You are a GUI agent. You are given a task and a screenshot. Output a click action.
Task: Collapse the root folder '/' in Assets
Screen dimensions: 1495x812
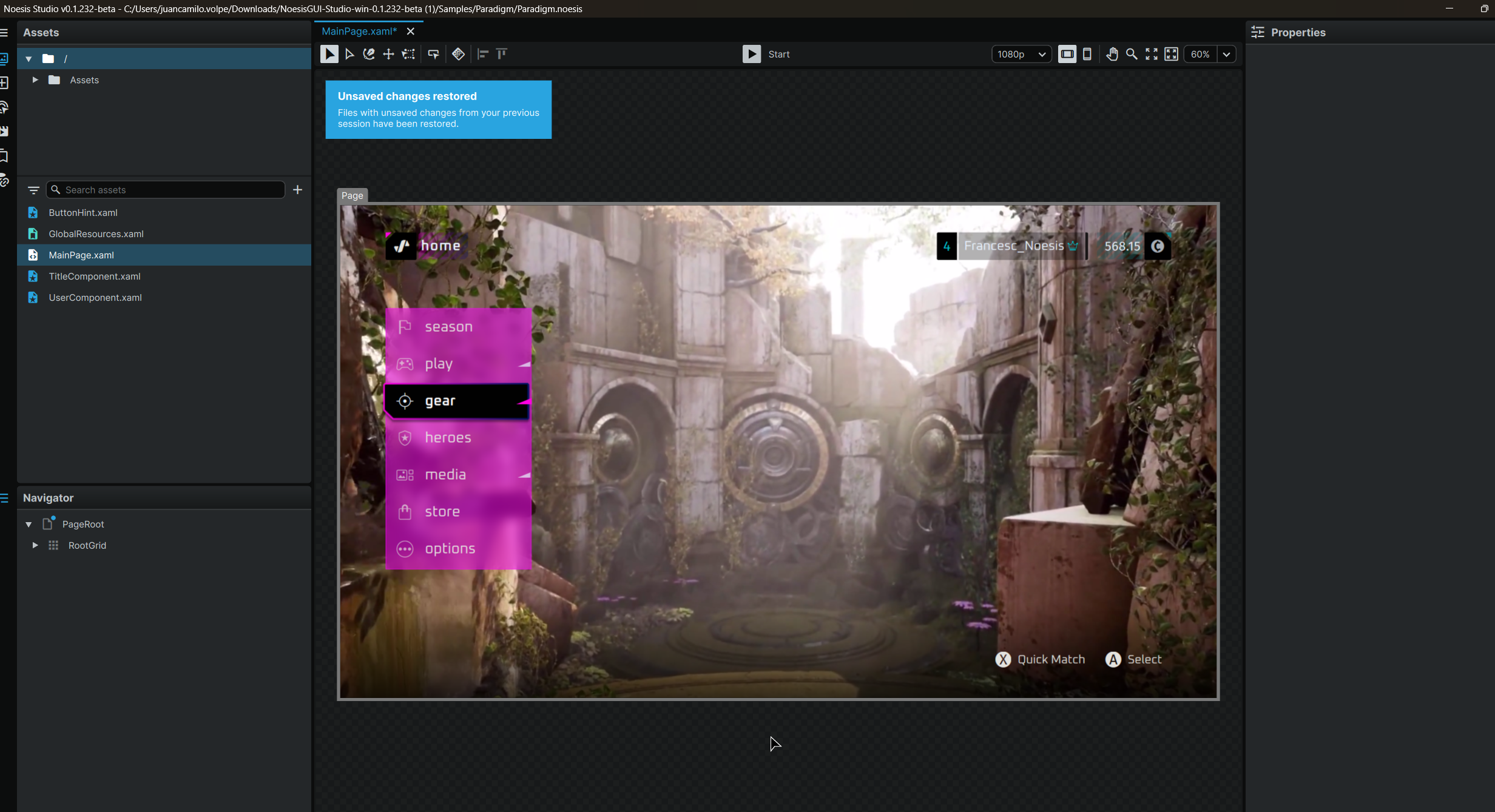point(29,59)
